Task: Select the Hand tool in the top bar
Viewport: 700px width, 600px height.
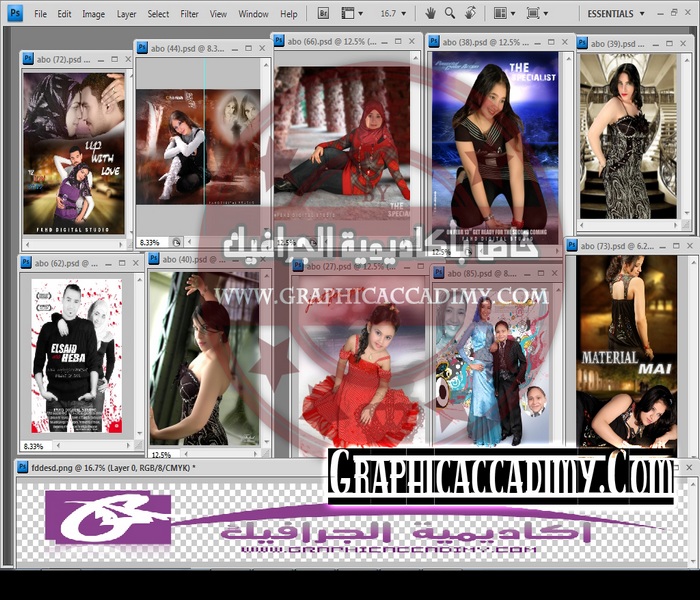Action: coord(430,13)
